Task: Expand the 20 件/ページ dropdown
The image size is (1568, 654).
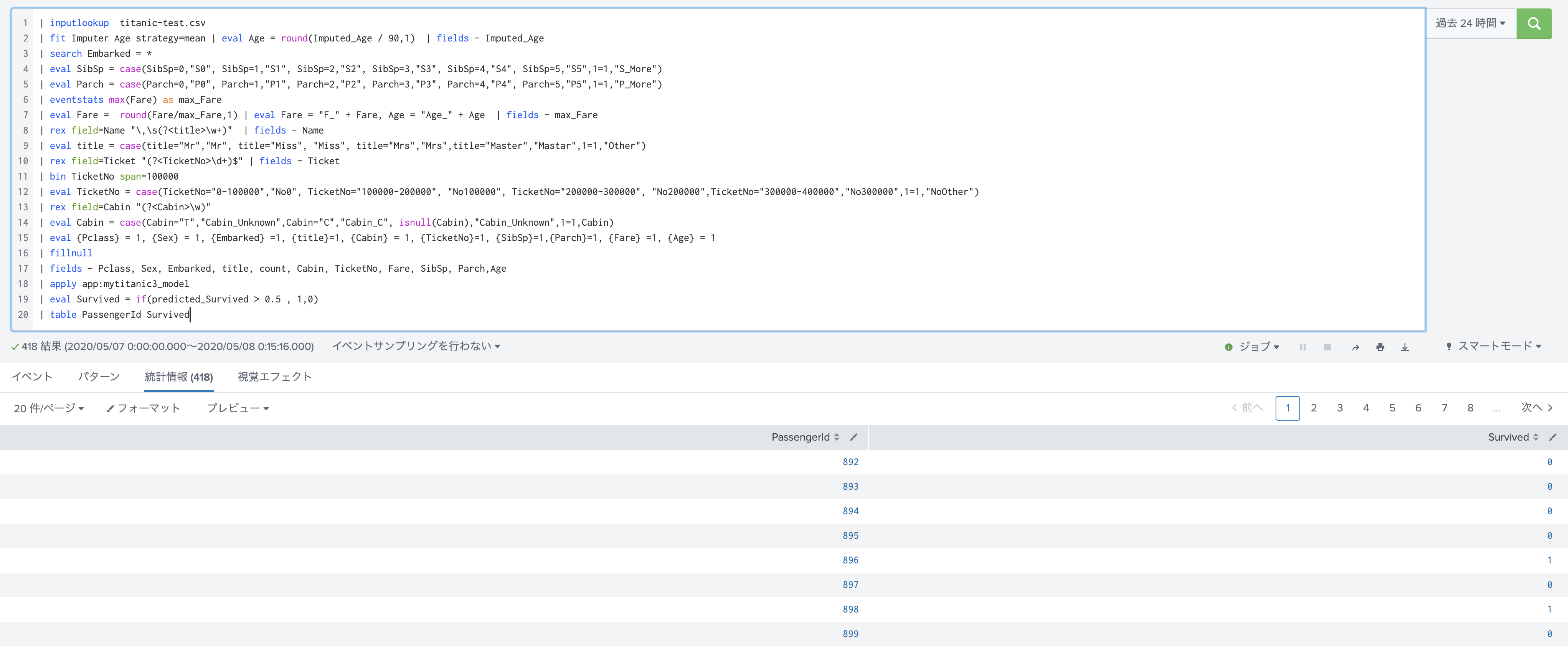Action: tap(49, 409)
